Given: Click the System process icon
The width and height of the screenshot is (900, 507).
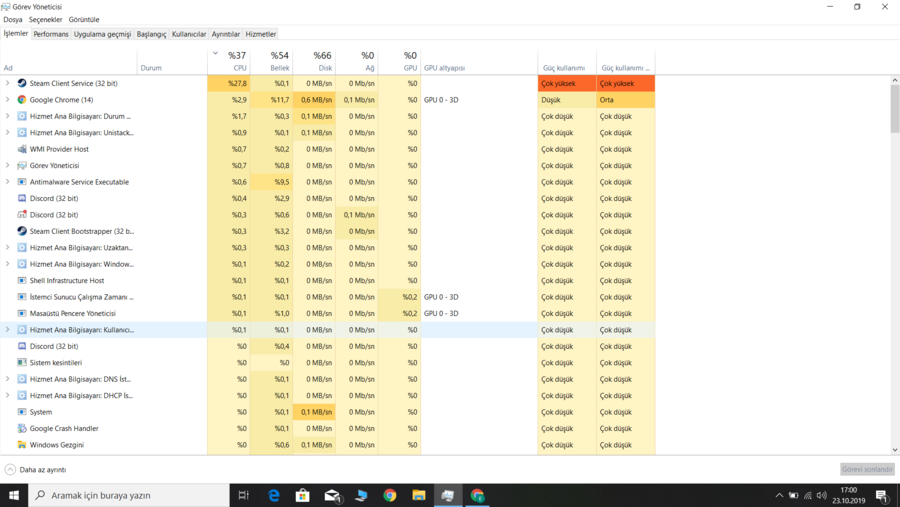Looking at the screenshot, I should click(22, 412).
